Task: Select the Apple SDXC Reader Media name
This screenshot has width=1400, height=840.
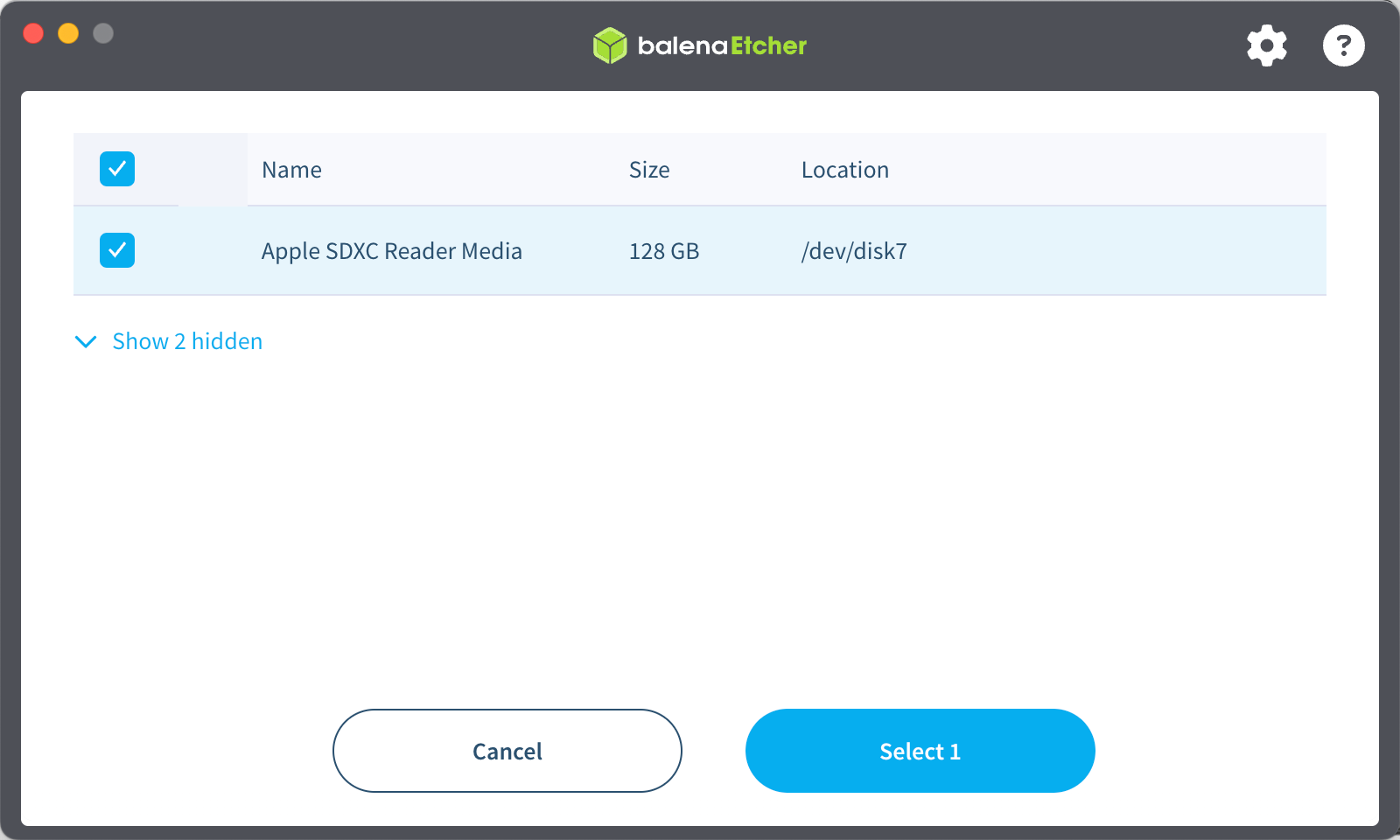Action: coord(392,251)
